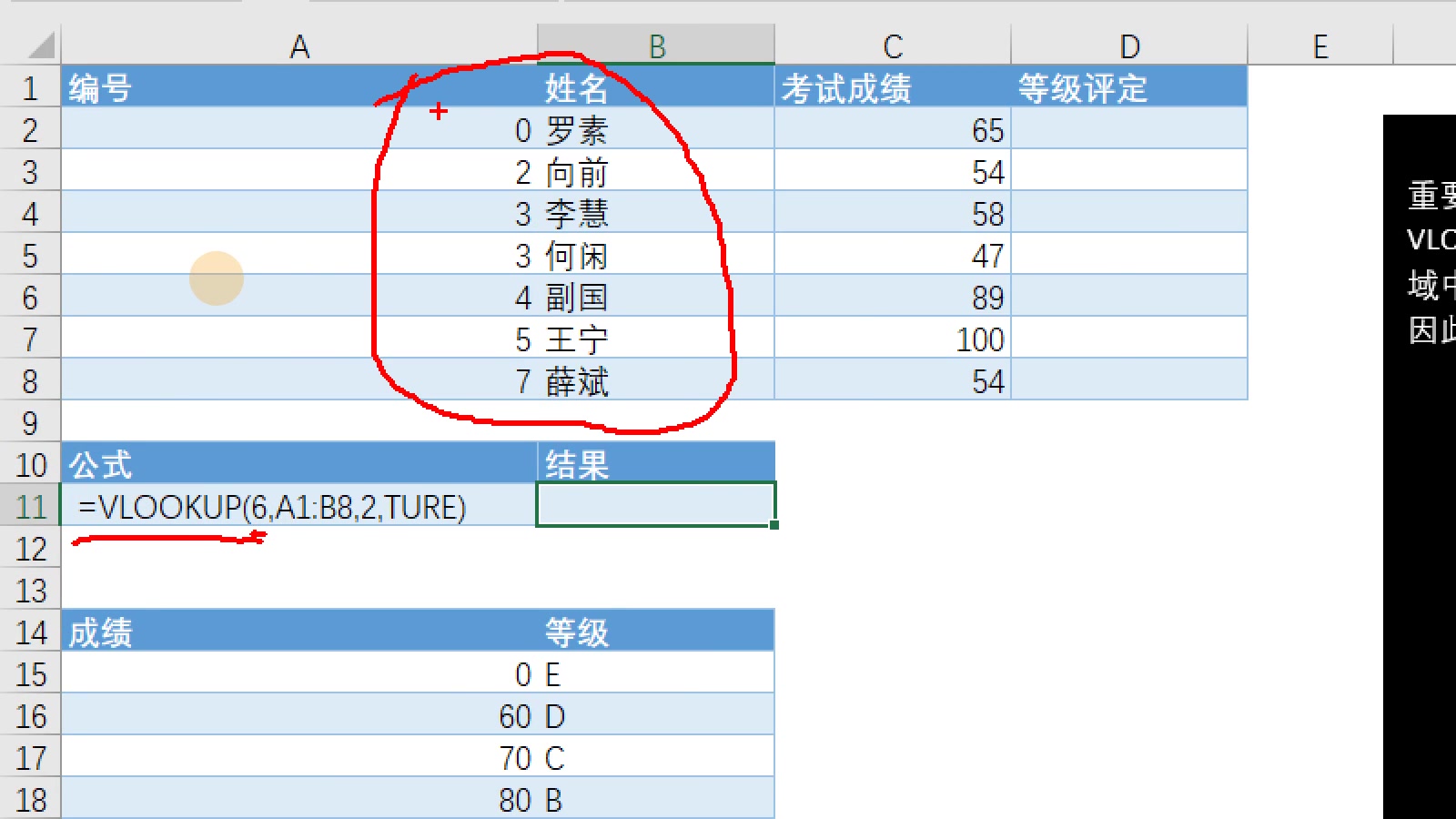This screenshot has width=1456, height=819.
Task: Select cell containing 何闲
Action: [x=656, y=255]
